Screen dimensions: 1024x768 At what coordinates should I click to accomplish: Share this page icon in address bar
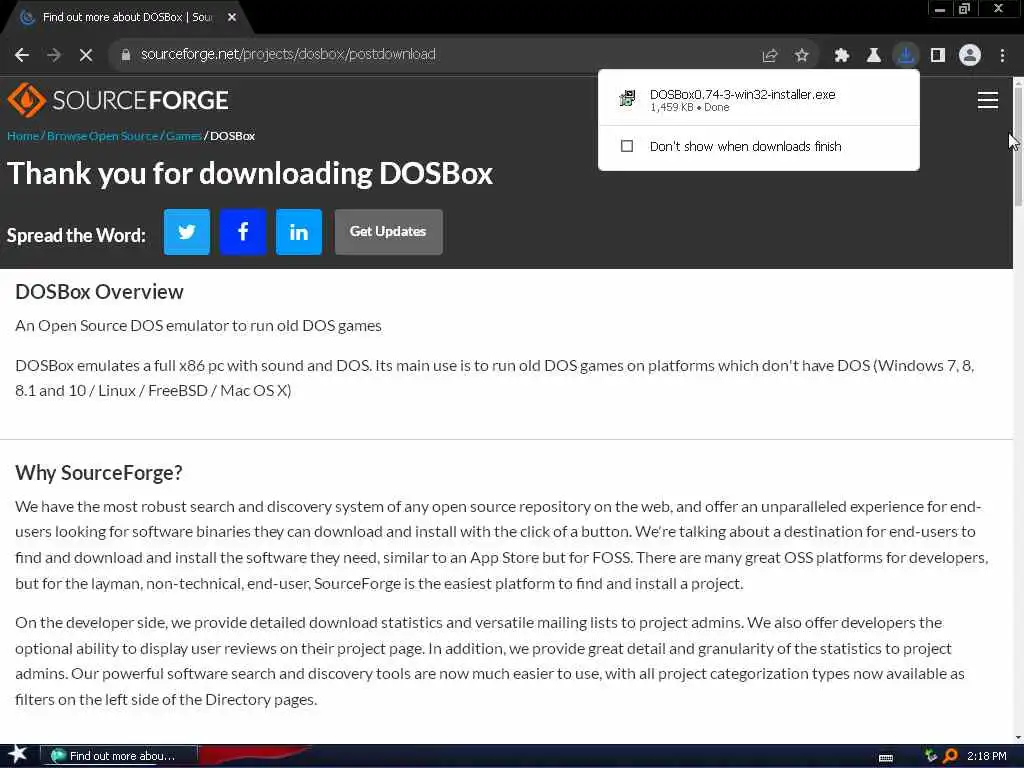click(770, 56)
